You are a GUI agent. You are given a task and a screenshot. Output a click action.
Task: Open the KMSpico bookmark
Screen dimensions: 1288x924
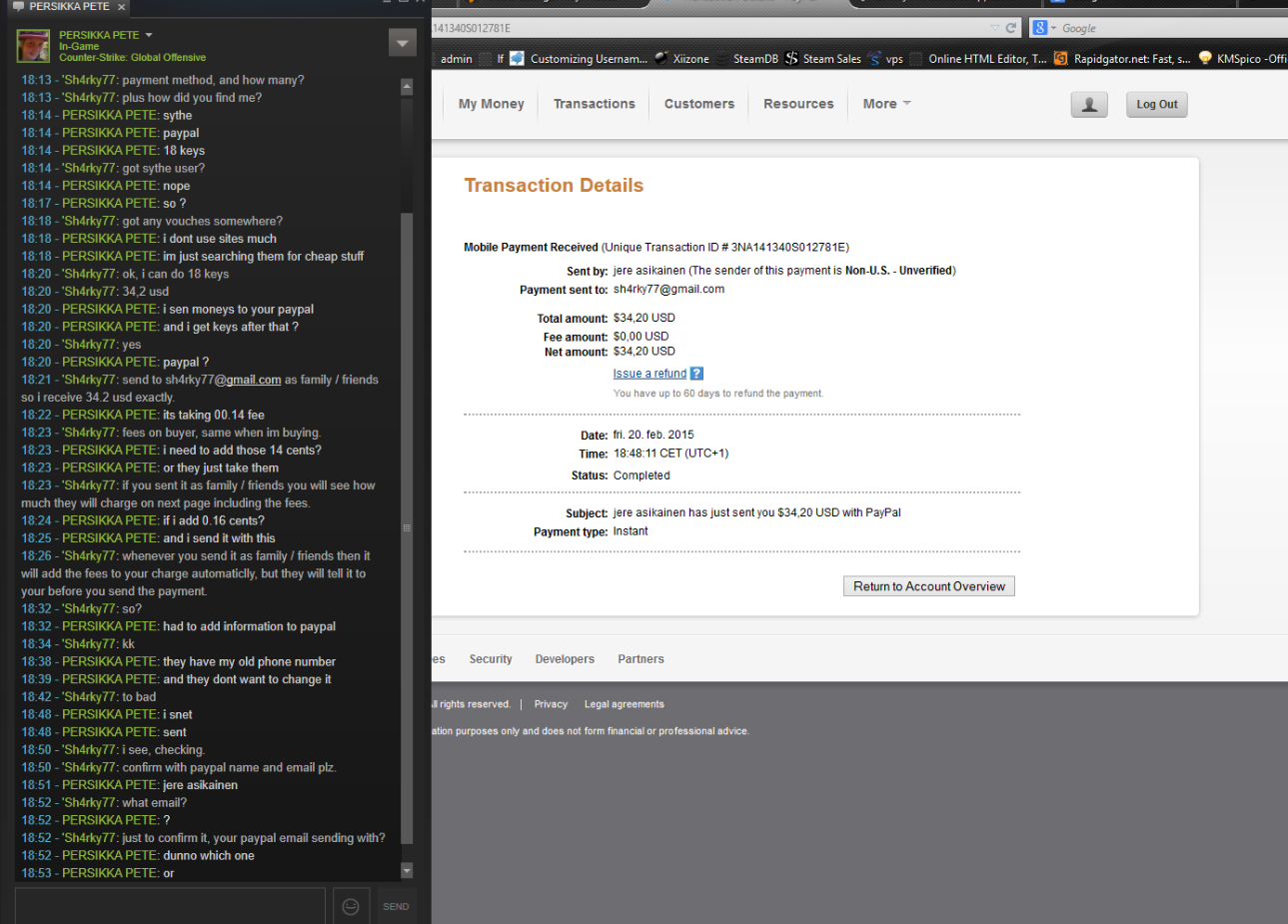pos(1242,59)
